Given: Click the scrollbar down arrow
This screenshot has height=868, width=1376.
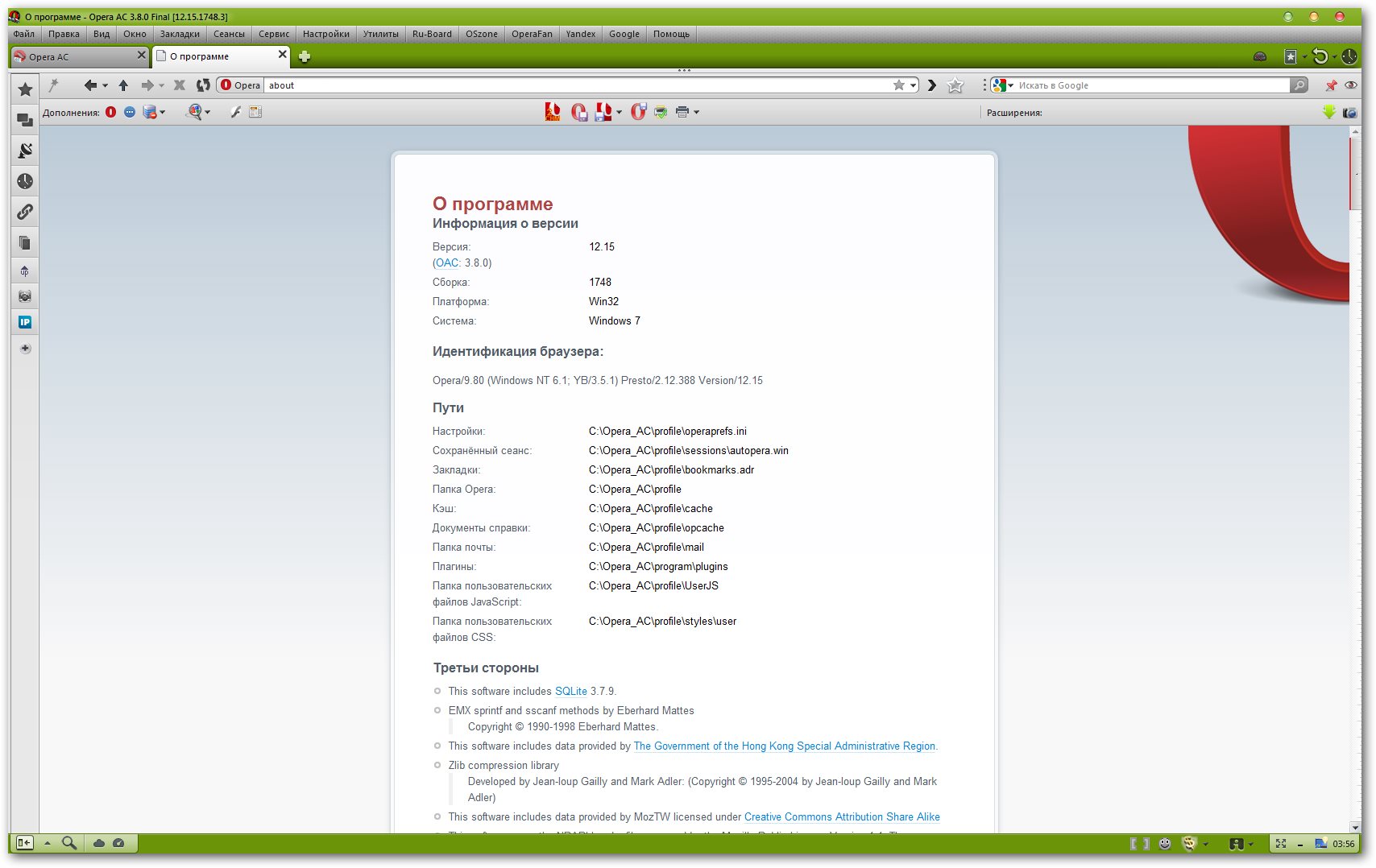Looking at the screenshot, I should tap(1355, 827).
